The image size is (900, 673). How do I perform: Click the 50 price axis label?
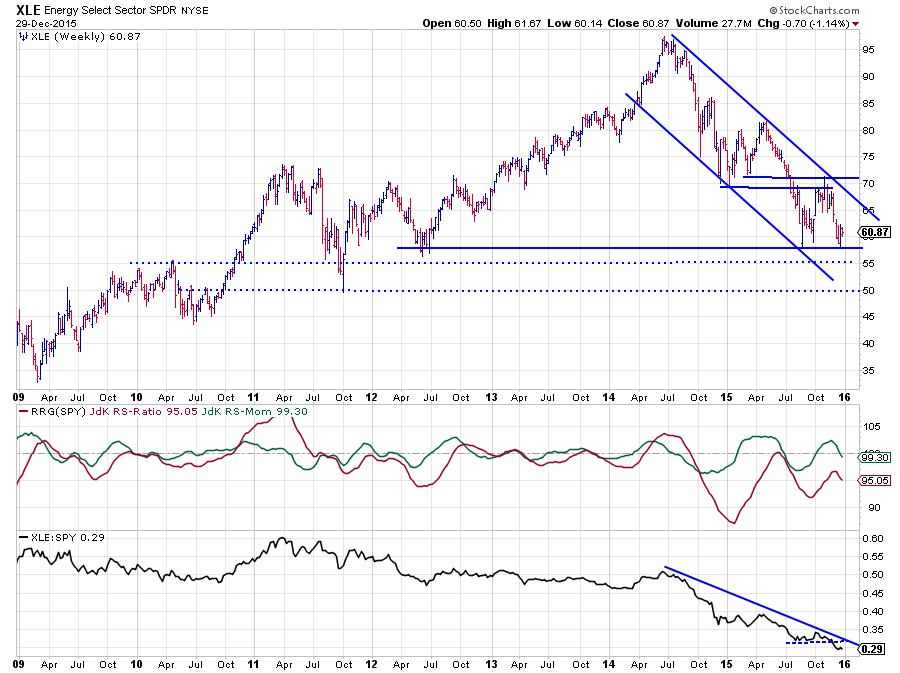pyautogui.click(x=868, y=291)
